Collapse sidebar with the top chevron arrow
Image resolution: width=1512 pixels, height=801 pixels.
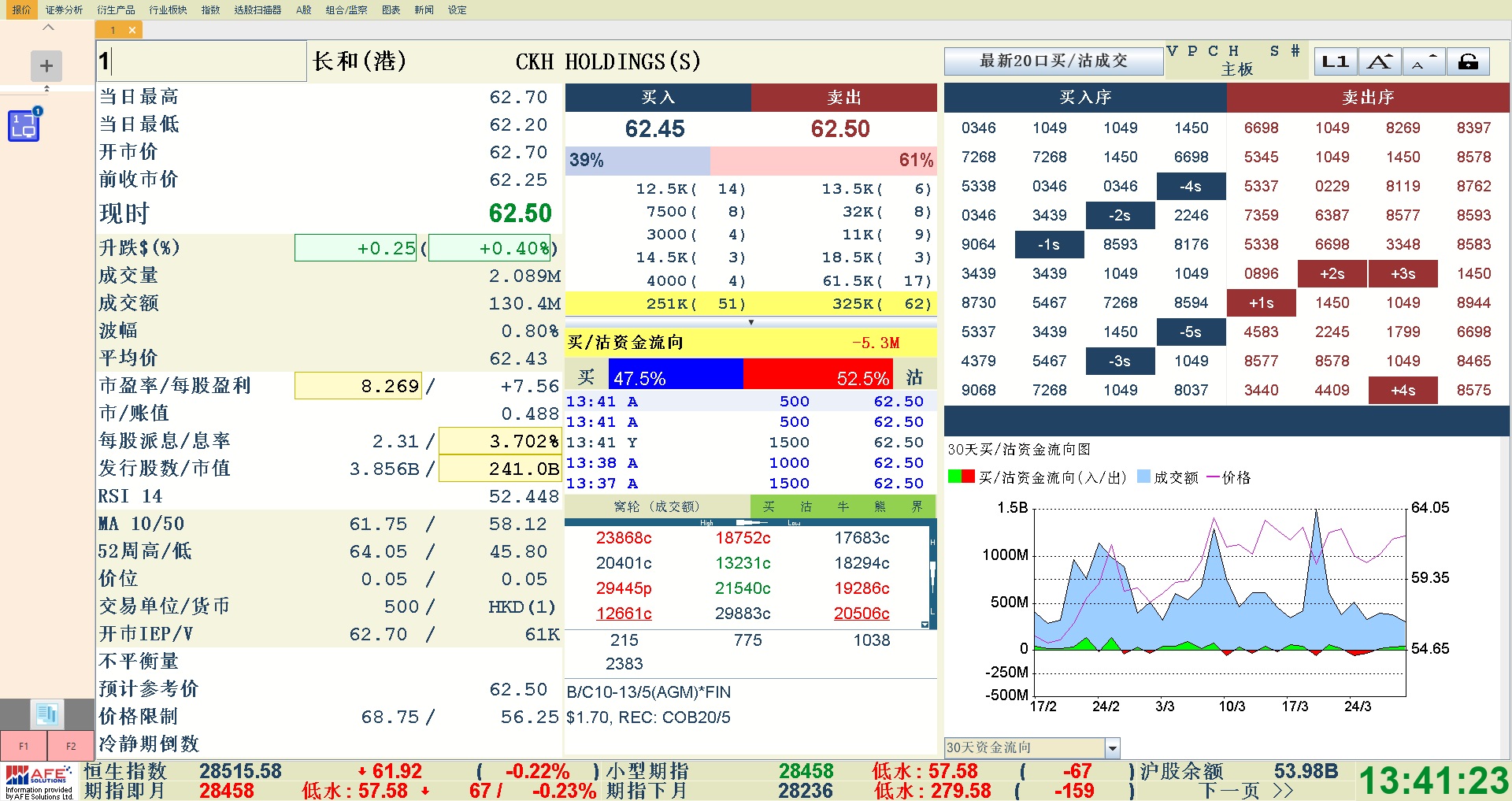pos(48,28)
